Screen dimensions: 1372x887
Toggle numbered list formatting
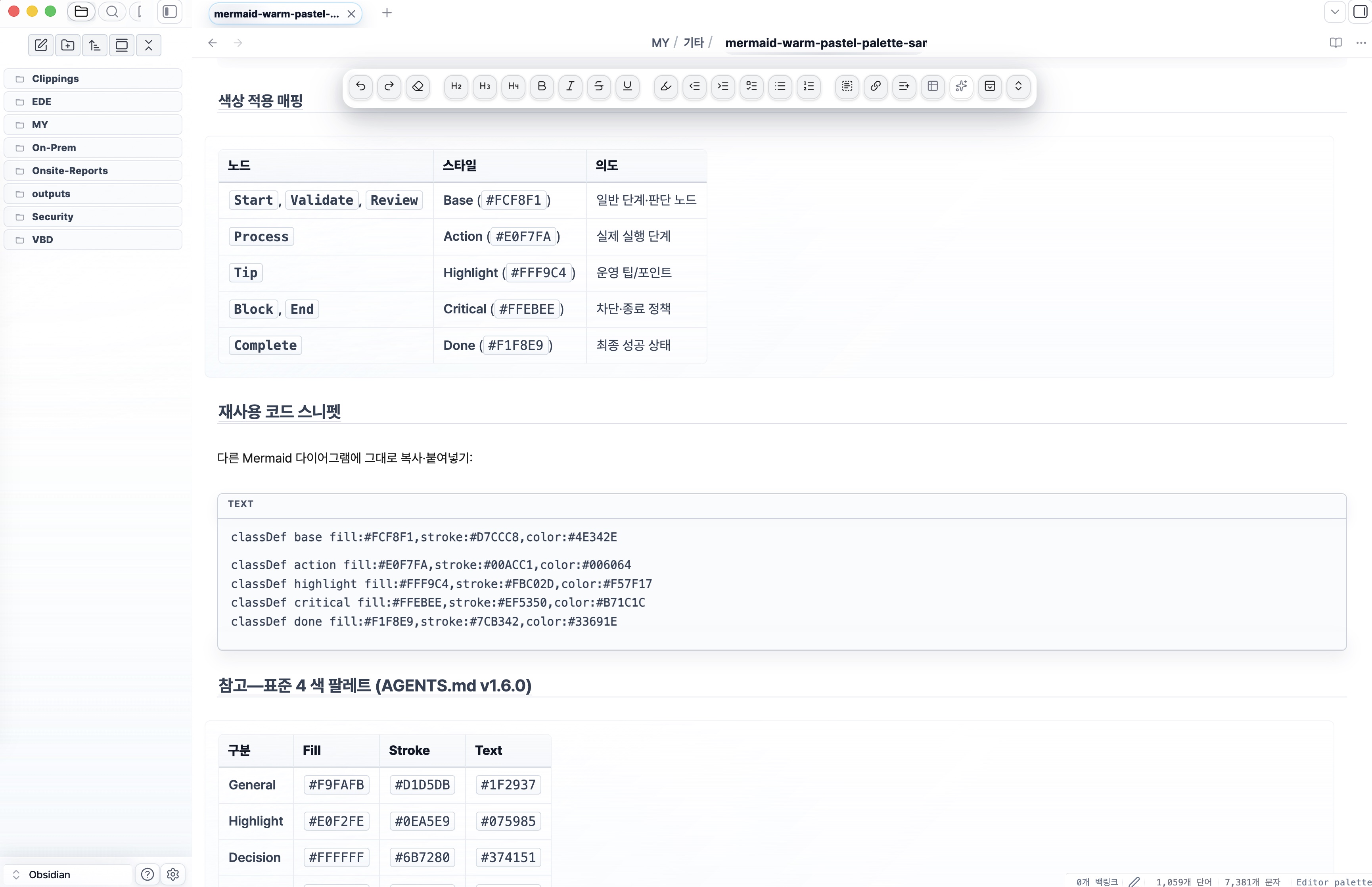pos(809,86)
